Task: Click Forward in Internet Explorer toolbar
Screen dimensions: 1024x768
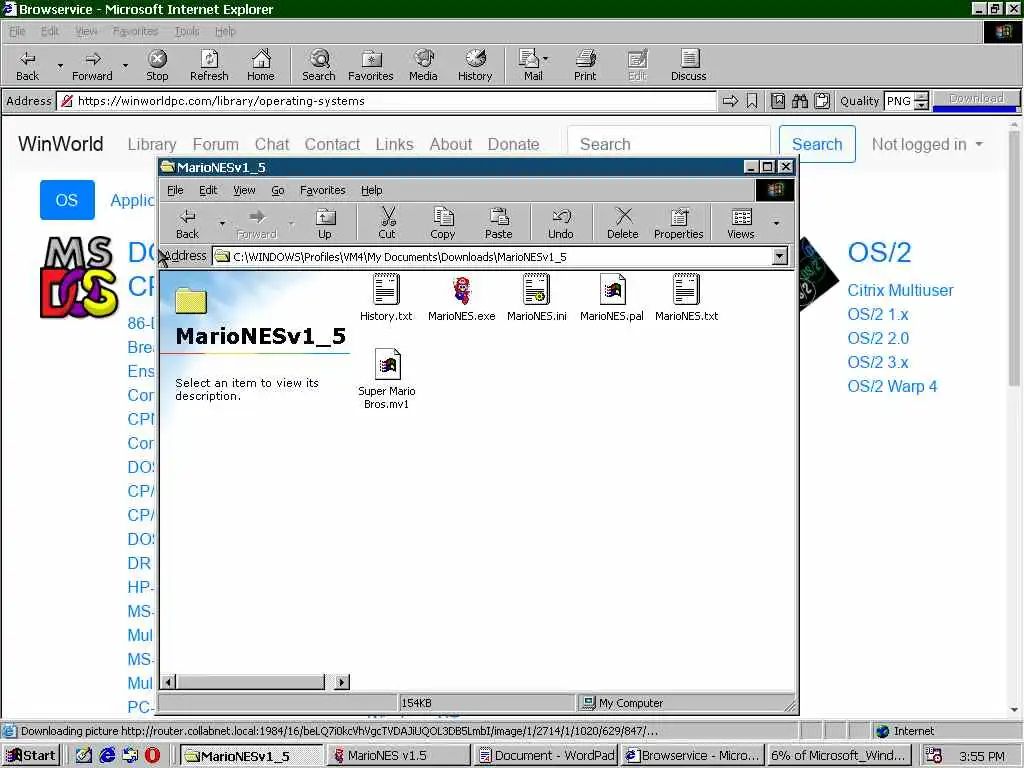Action: (x=92, y=65)
